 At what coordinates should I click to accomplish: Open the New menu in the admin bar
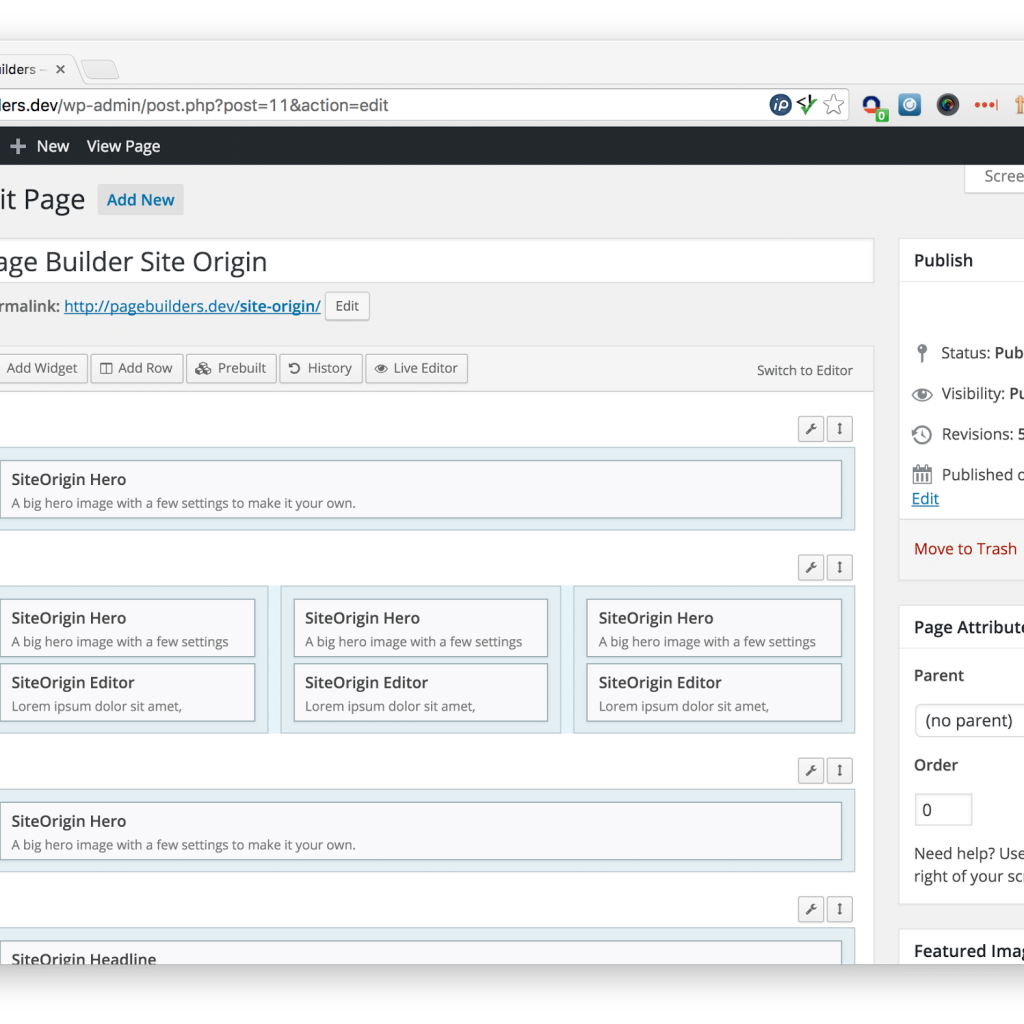point(52,146)
